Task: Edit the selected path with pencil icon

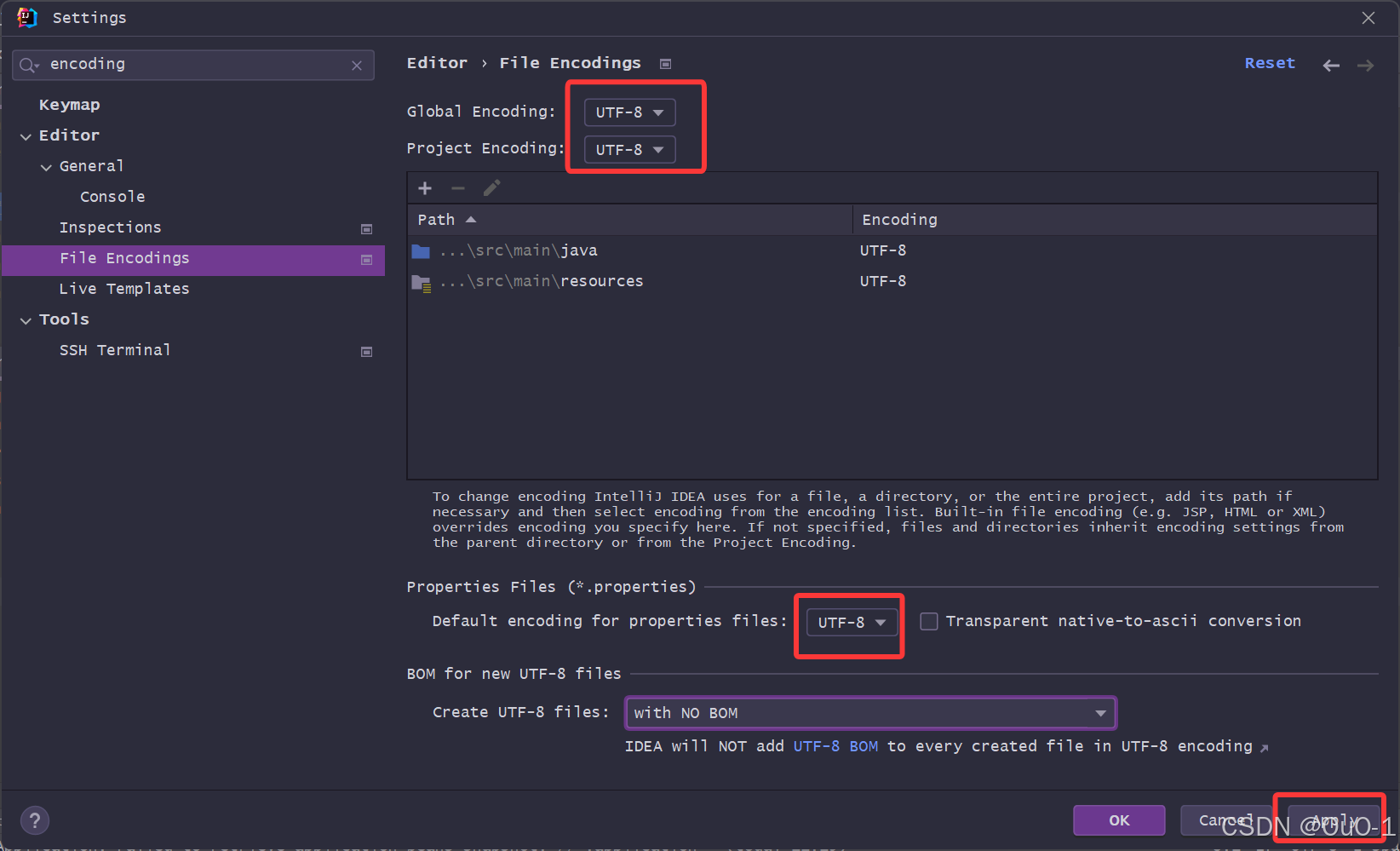Action: (491, 187)
